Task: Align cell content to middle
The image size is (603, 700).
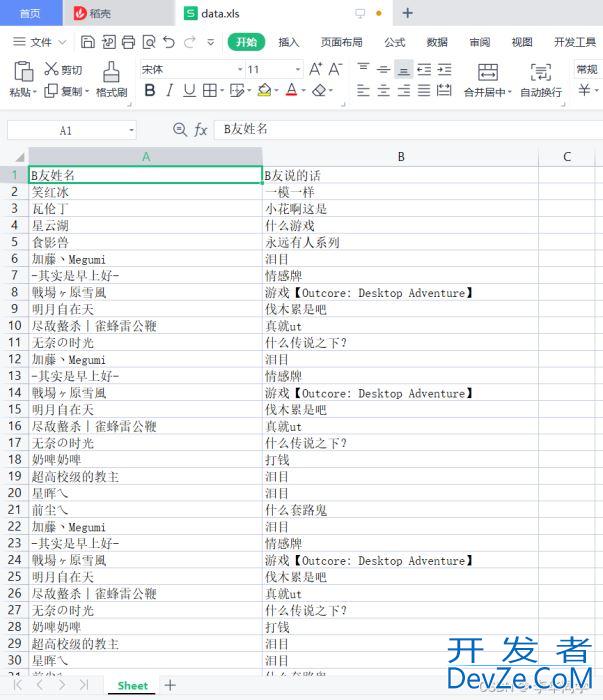Action: [x=383, y=69]
